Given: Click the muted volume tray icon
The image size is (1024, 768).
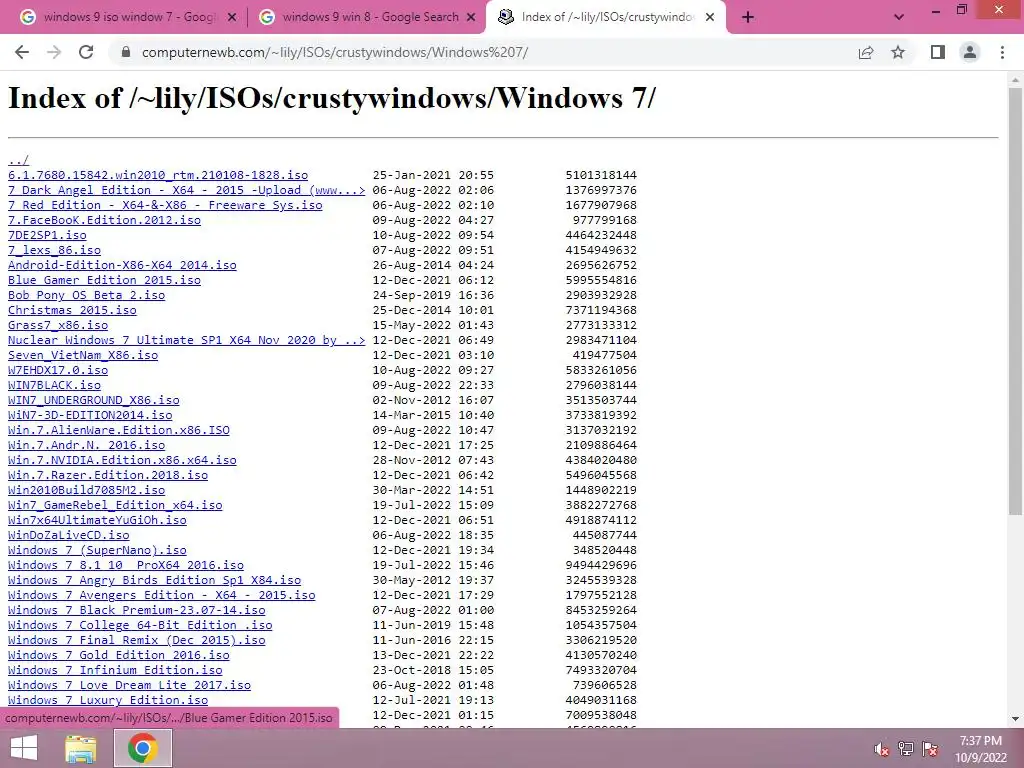Looking at the screenshot, I should tap(882, 749).
